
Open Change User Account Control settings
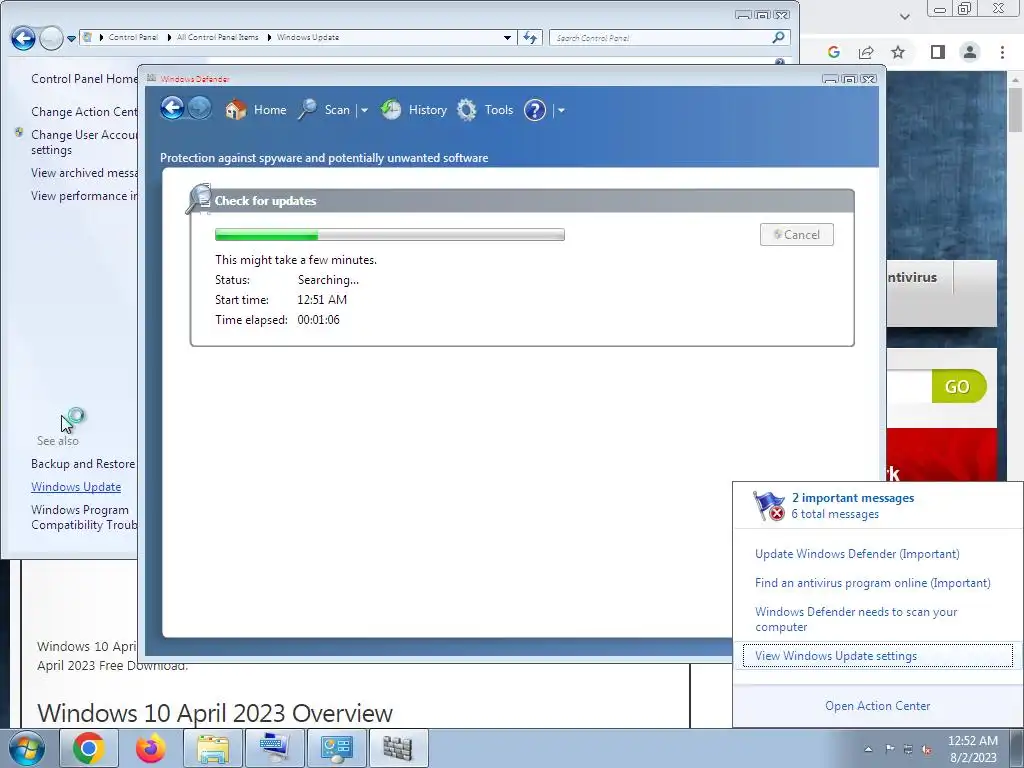[84, 142]
